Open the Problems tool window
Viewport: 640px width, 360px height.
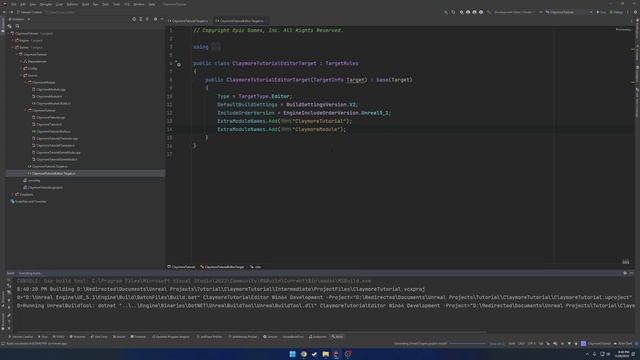point(78,337)
